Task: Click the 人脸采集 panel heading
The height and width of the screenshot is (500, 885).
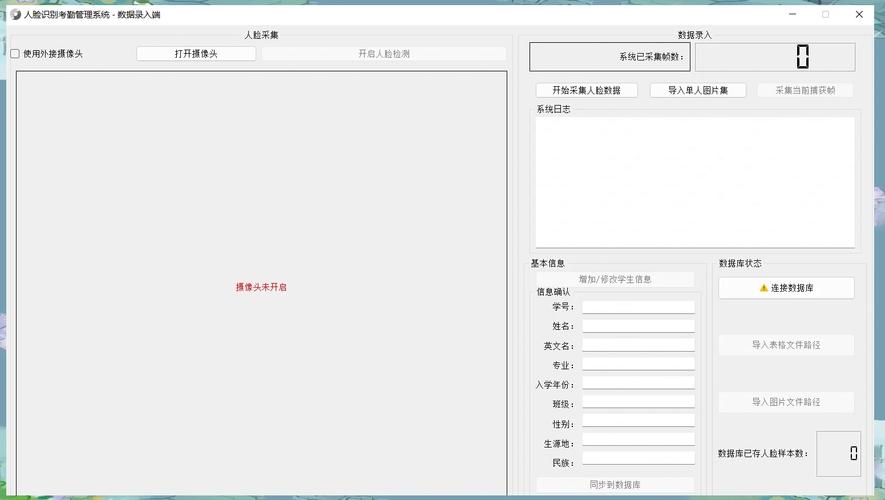Action: pyautogui.click(x=261, y=35)
